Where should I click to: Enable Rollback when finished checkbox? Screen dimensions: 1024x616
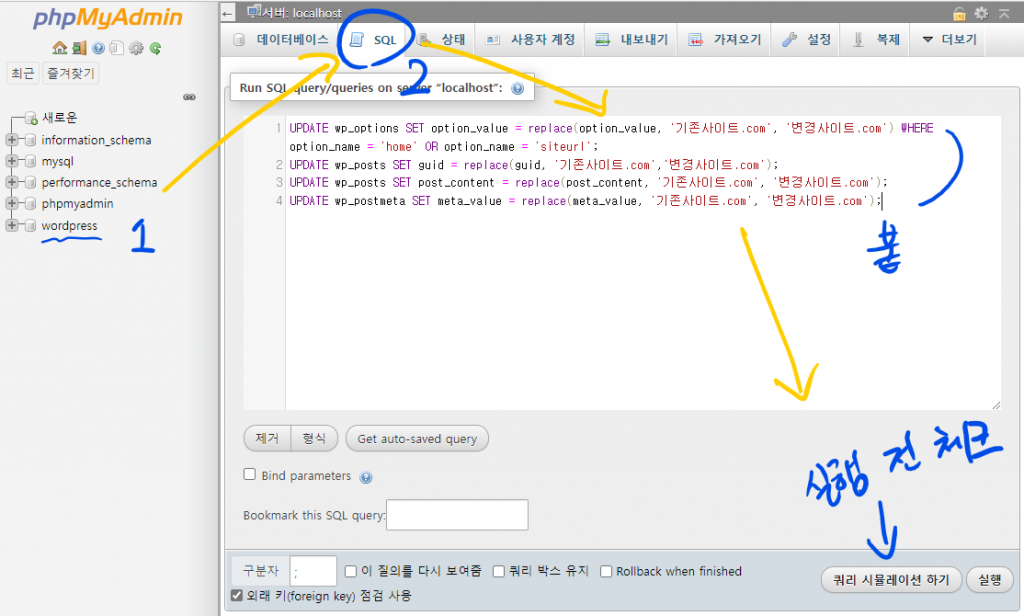(x=606, y=572)
